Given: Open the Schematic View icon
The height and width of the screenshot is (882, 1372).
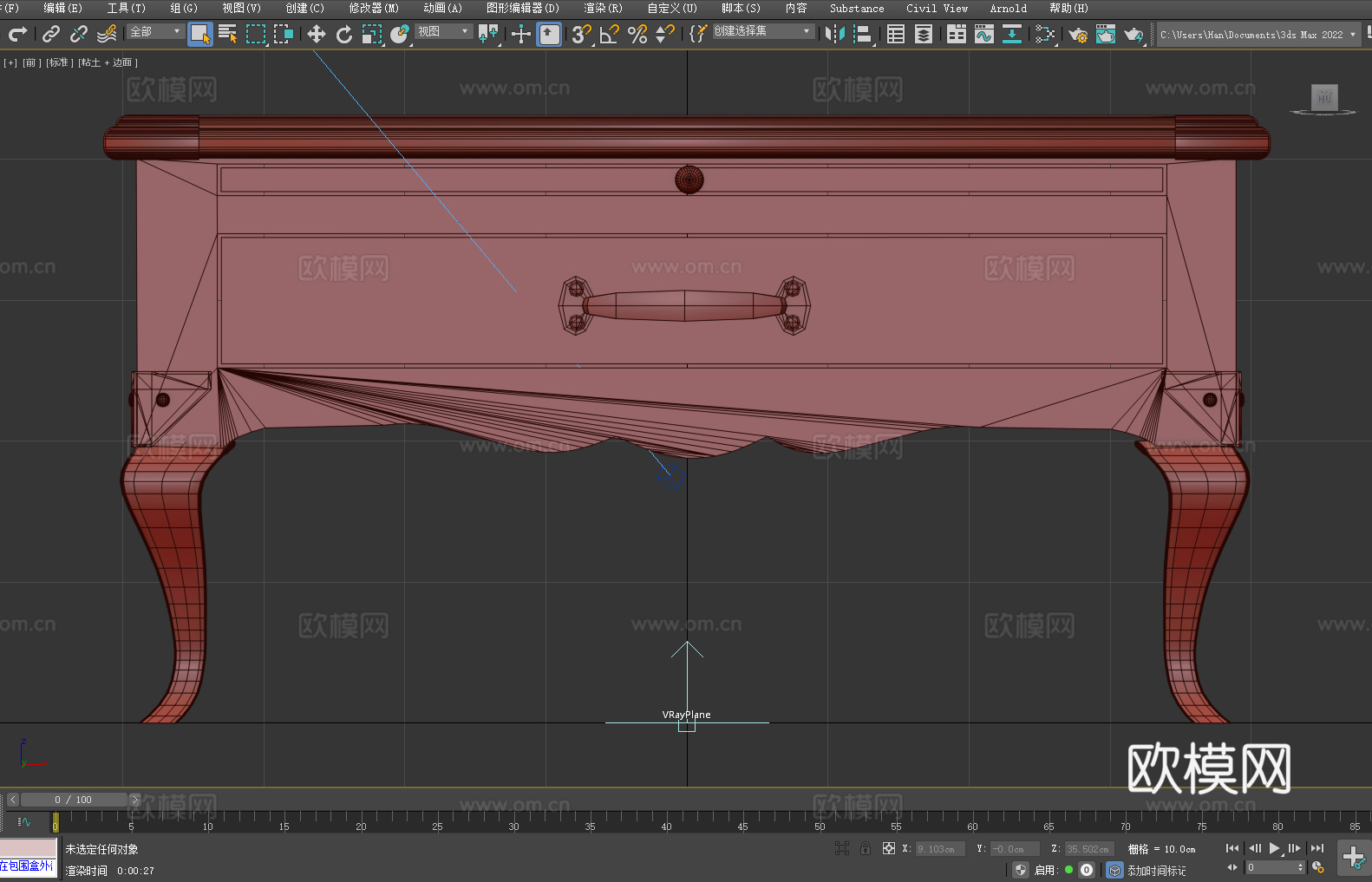Looking at the screenshot, I should click(1012, 34).
